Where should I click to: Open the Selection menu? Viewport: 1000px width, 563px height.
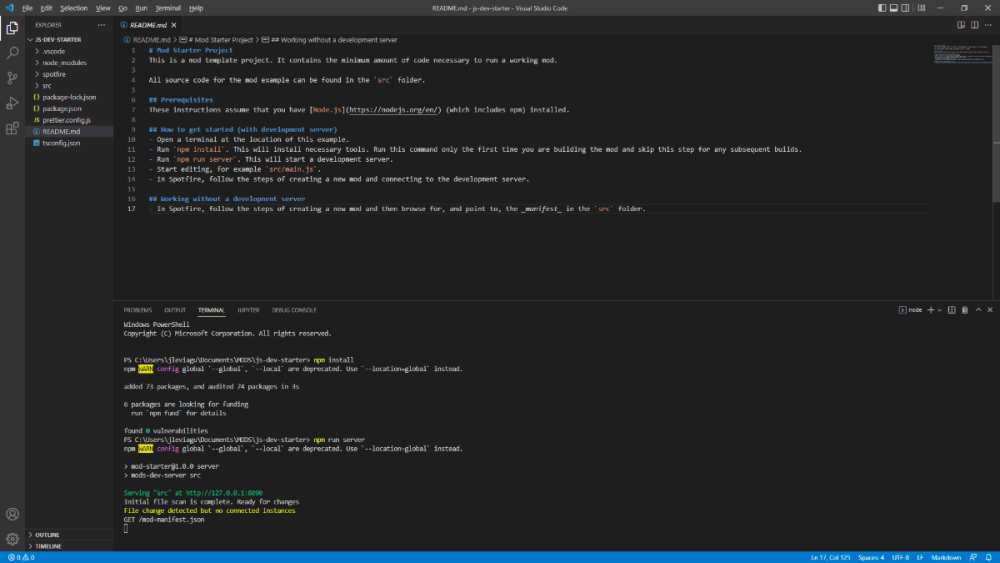tap(74, 8)
